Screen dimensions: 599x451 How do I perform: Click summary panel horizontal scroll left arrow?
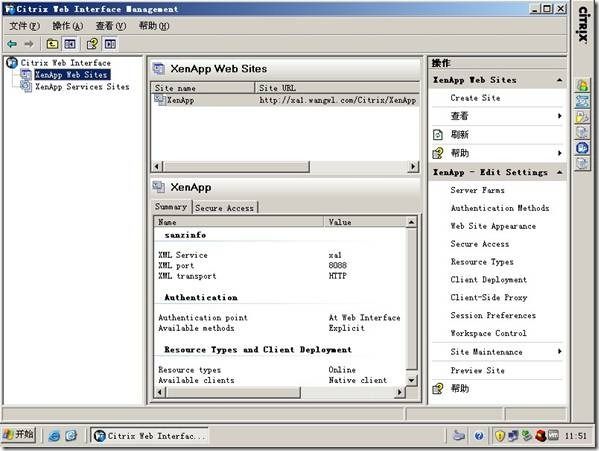[x=160, y=392]
